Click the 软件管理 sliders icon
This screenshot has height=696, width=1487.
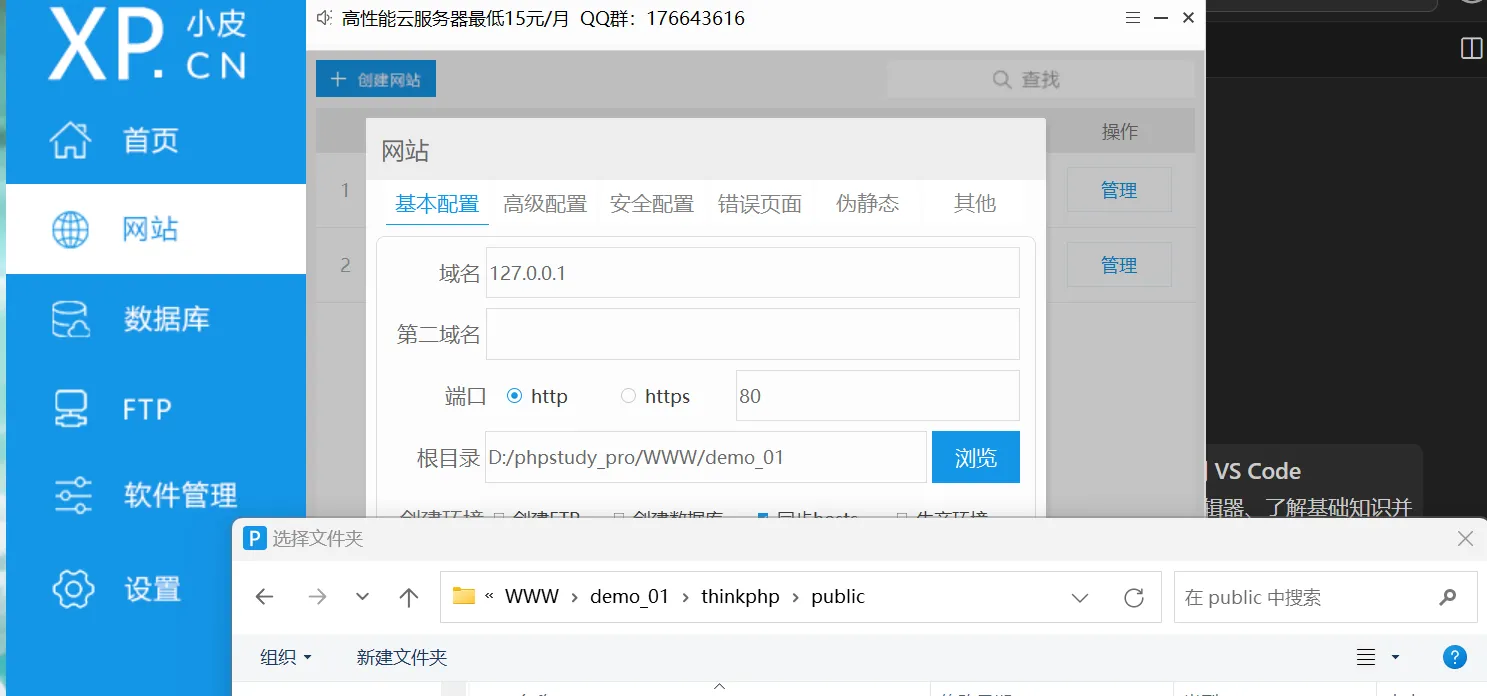(70, 495)
